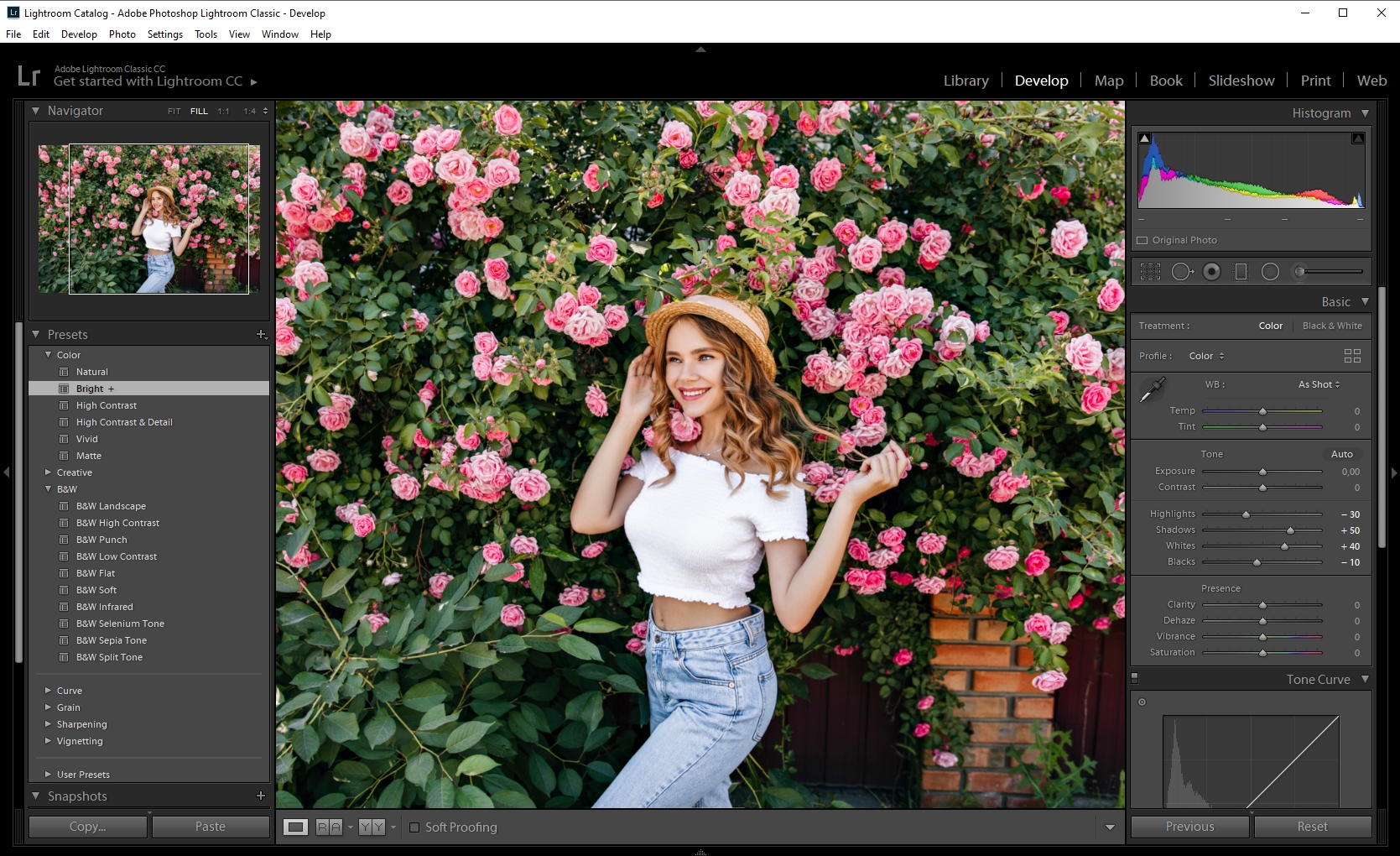The height and width of the screenshot is (856, 1400).
Task: Enable the Soft Proofing checkbox
Action: (x=415, y=827)
